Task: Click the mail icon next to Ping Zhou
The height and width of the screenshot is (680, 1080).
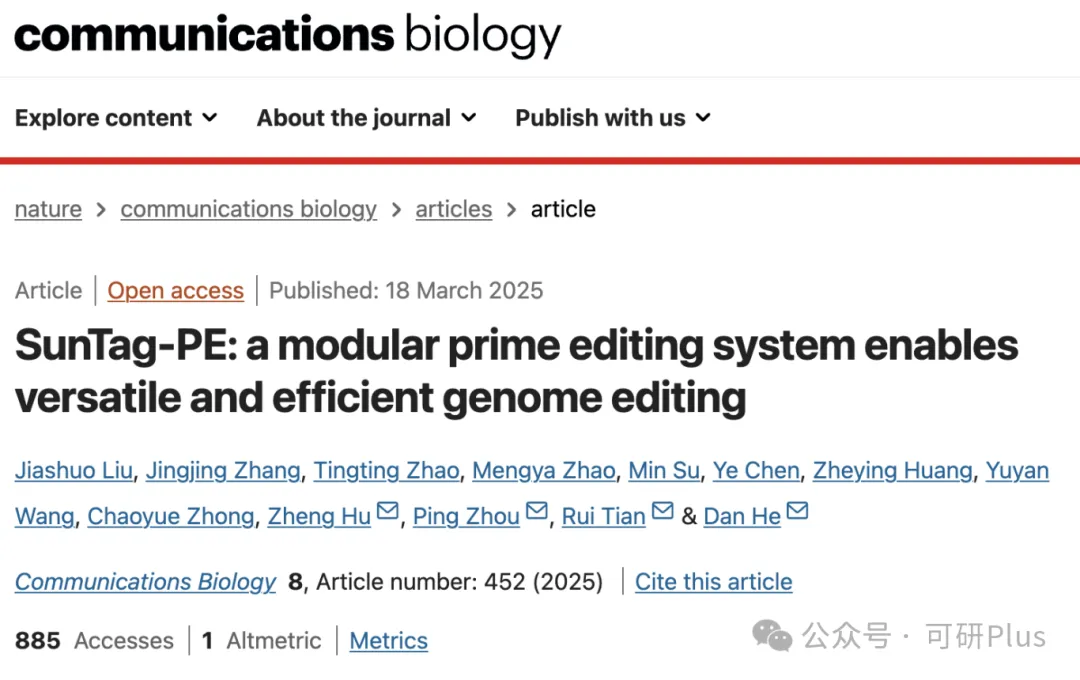Action: click(537, 513)
